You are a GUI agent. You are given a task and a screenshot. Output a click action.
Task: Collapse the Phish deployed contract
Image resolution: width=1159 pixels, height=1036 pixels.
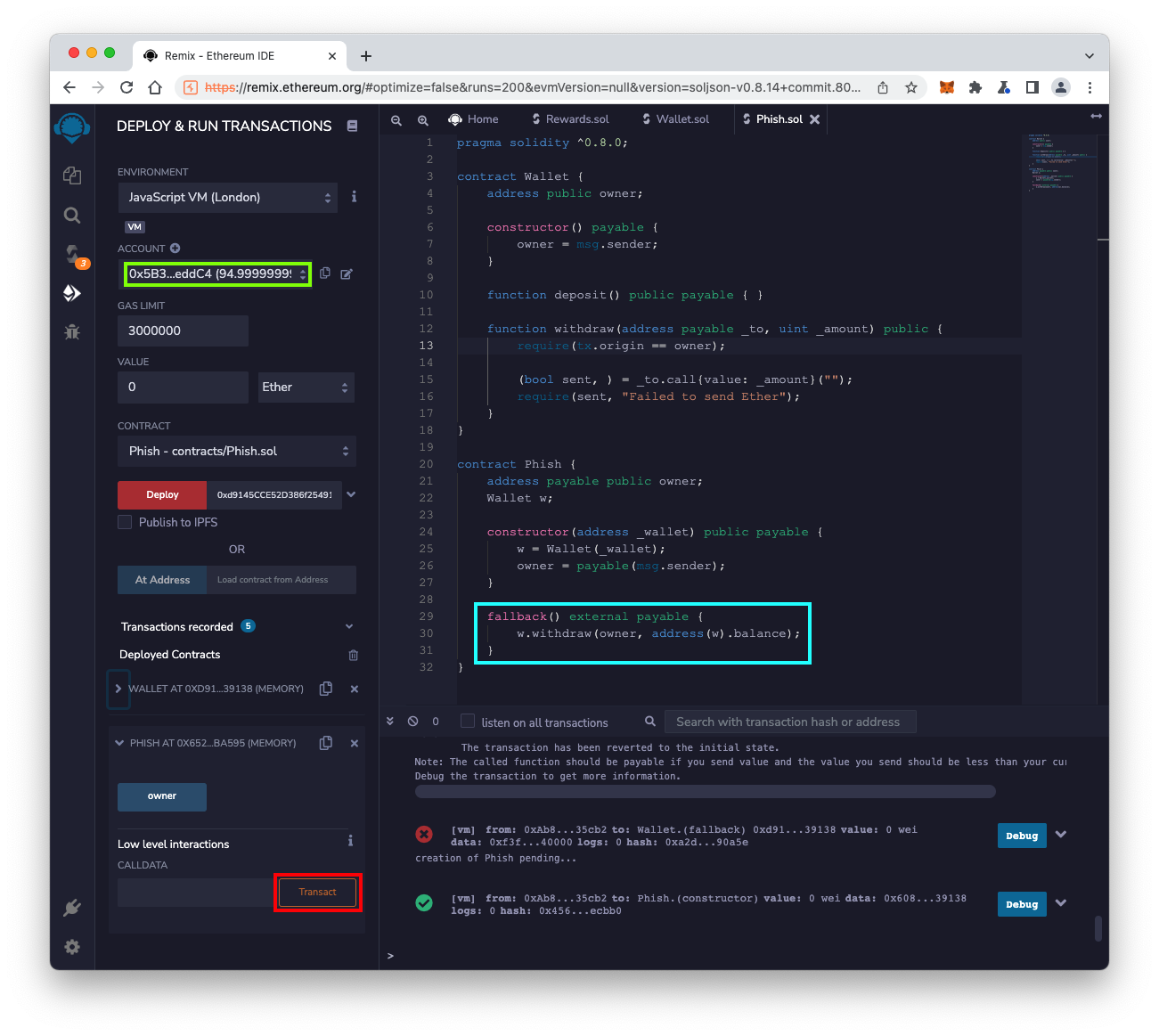(119, 743)
